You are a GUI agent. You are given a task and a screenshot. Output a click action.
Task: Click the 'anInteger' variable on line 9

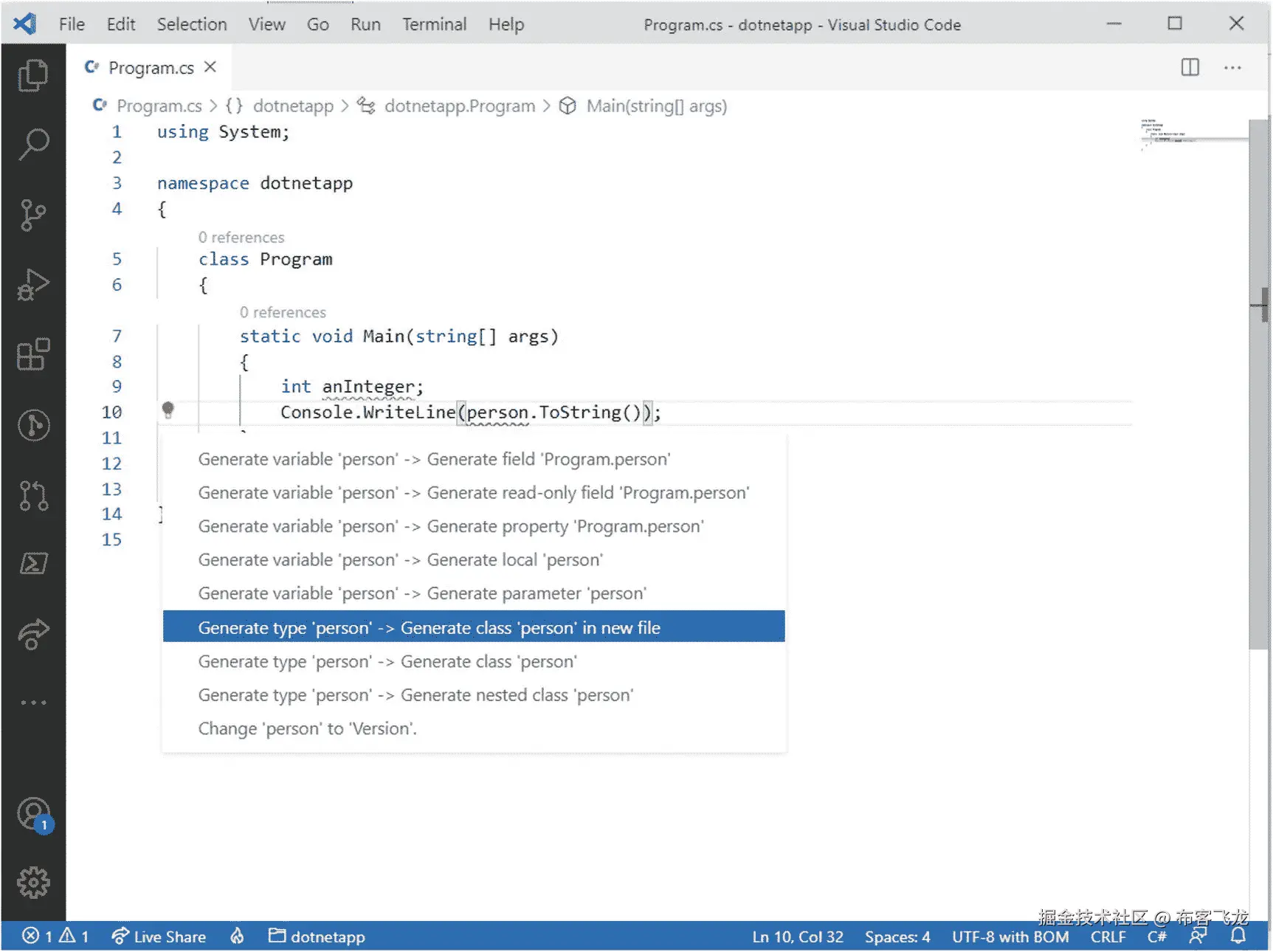point(369,387)
